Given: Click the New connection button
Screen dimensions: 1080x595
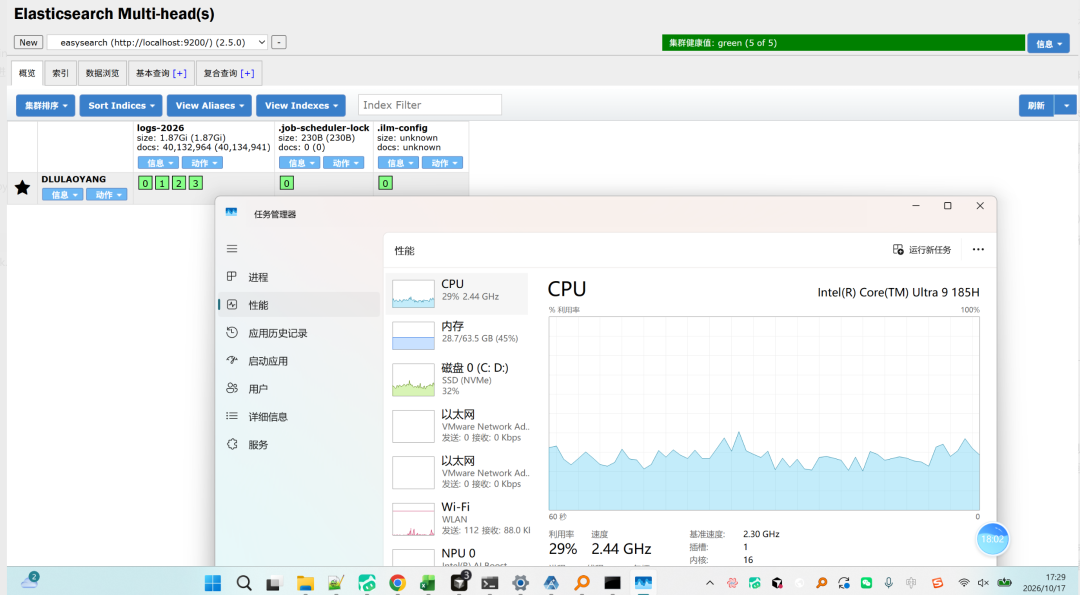Looking at the screenshot, I should [x=28, y=42].
